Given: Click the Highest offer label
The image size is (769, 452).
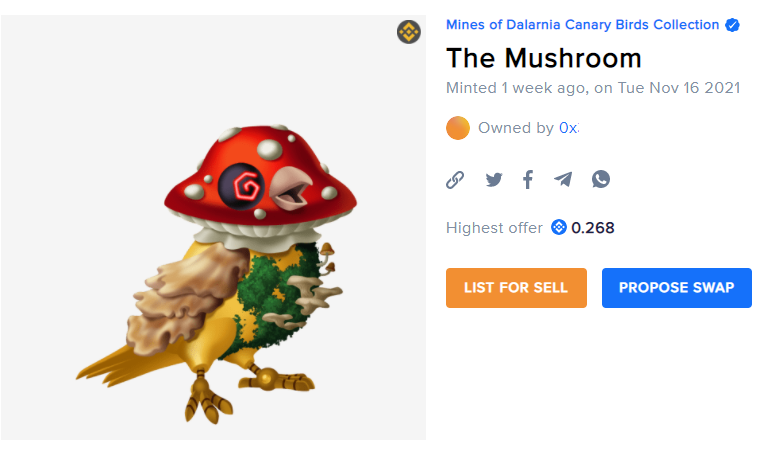Looking at the screenshot, I should point(494,228).
